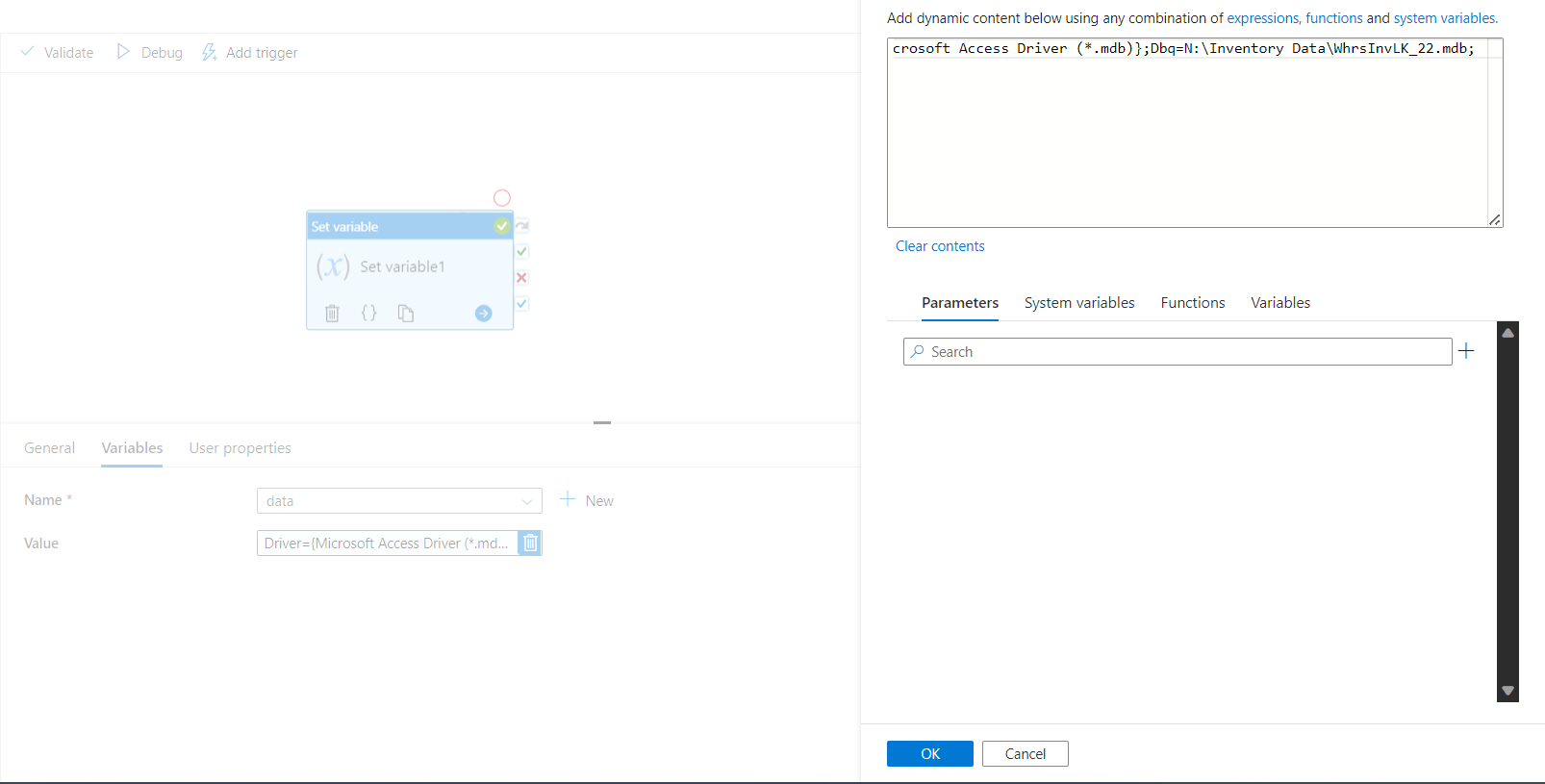Viewport: 1545px width, 784px height.
Task: Delete Set variable1 activity via trash icon
Action: click(x=332, y=314)
